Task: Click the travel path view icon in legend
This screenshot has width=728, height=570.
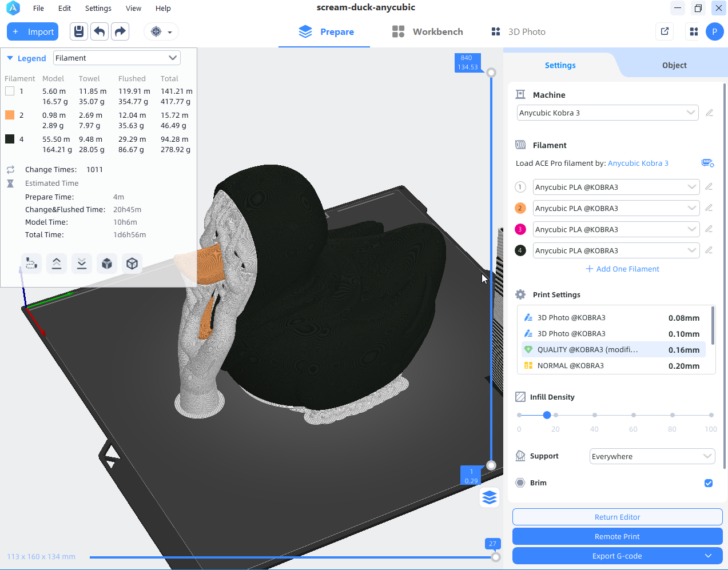Action: click(32, 264)
